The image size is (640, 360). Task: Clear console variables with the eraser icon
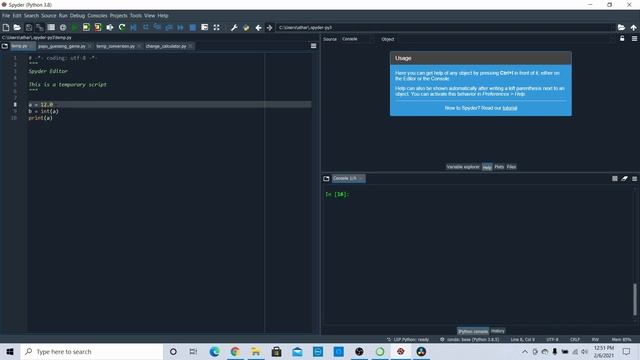[x=624, y=178]
